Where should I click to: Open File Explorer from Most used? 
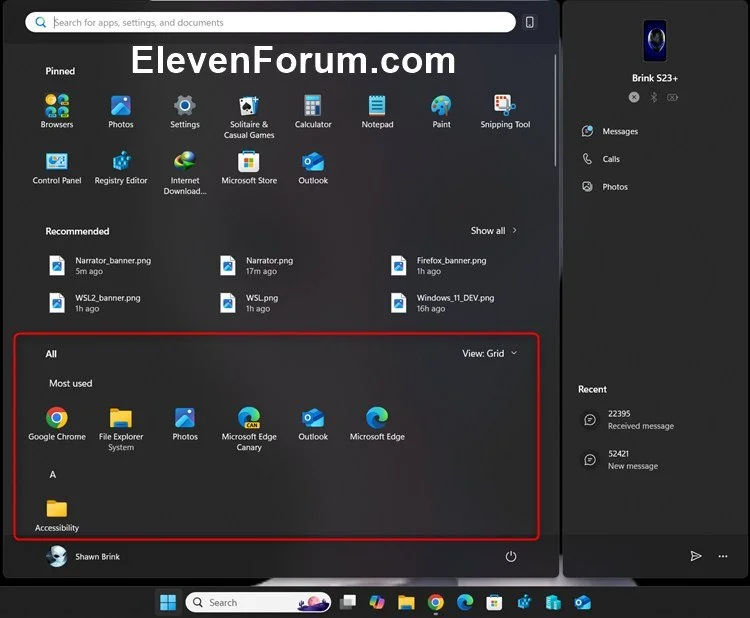click(x=121, y=429)
